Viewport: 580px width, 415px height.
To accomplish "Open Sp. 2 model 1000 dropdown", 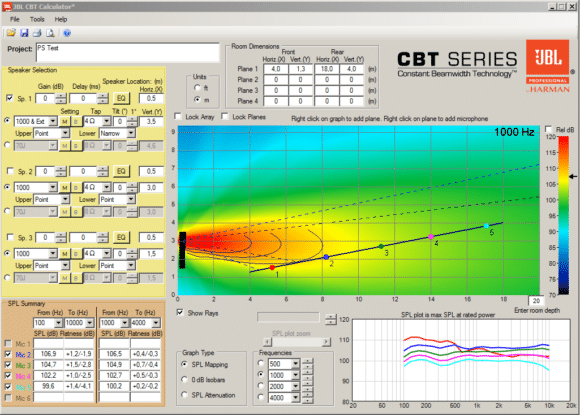I will (53, 188).
